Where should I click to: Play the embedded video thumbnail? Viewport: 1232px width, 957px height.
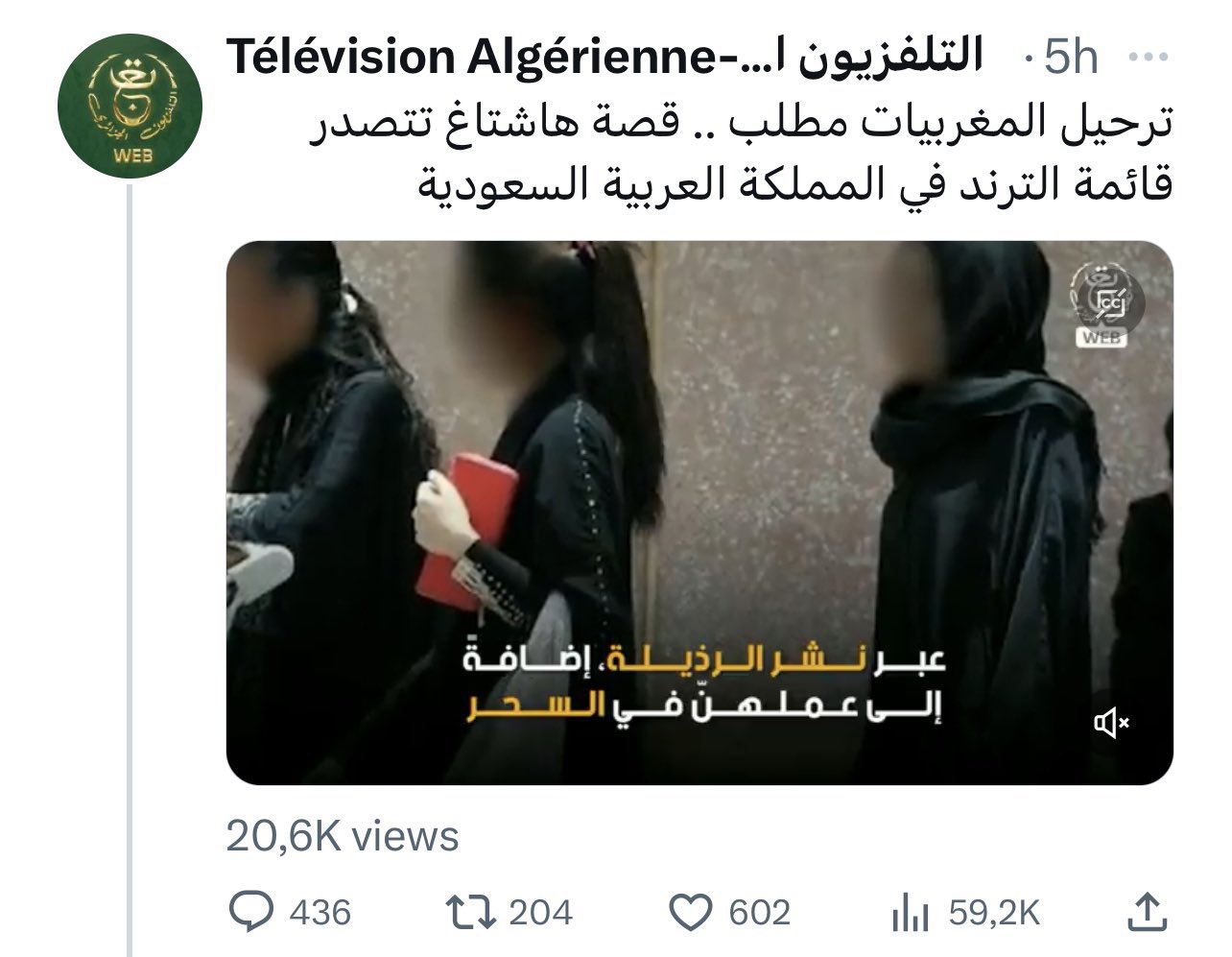[x=699, y=513]
